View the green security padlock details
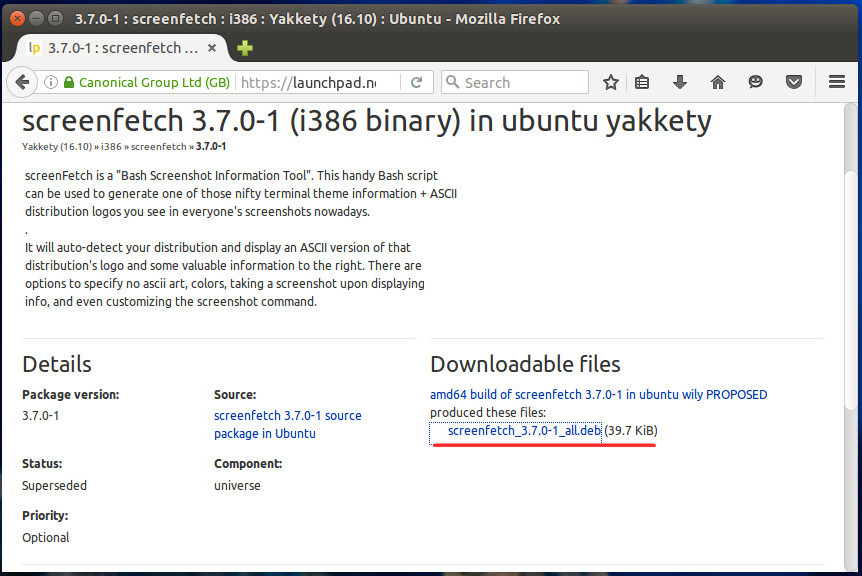862x576 pixels. pos(69,82)
